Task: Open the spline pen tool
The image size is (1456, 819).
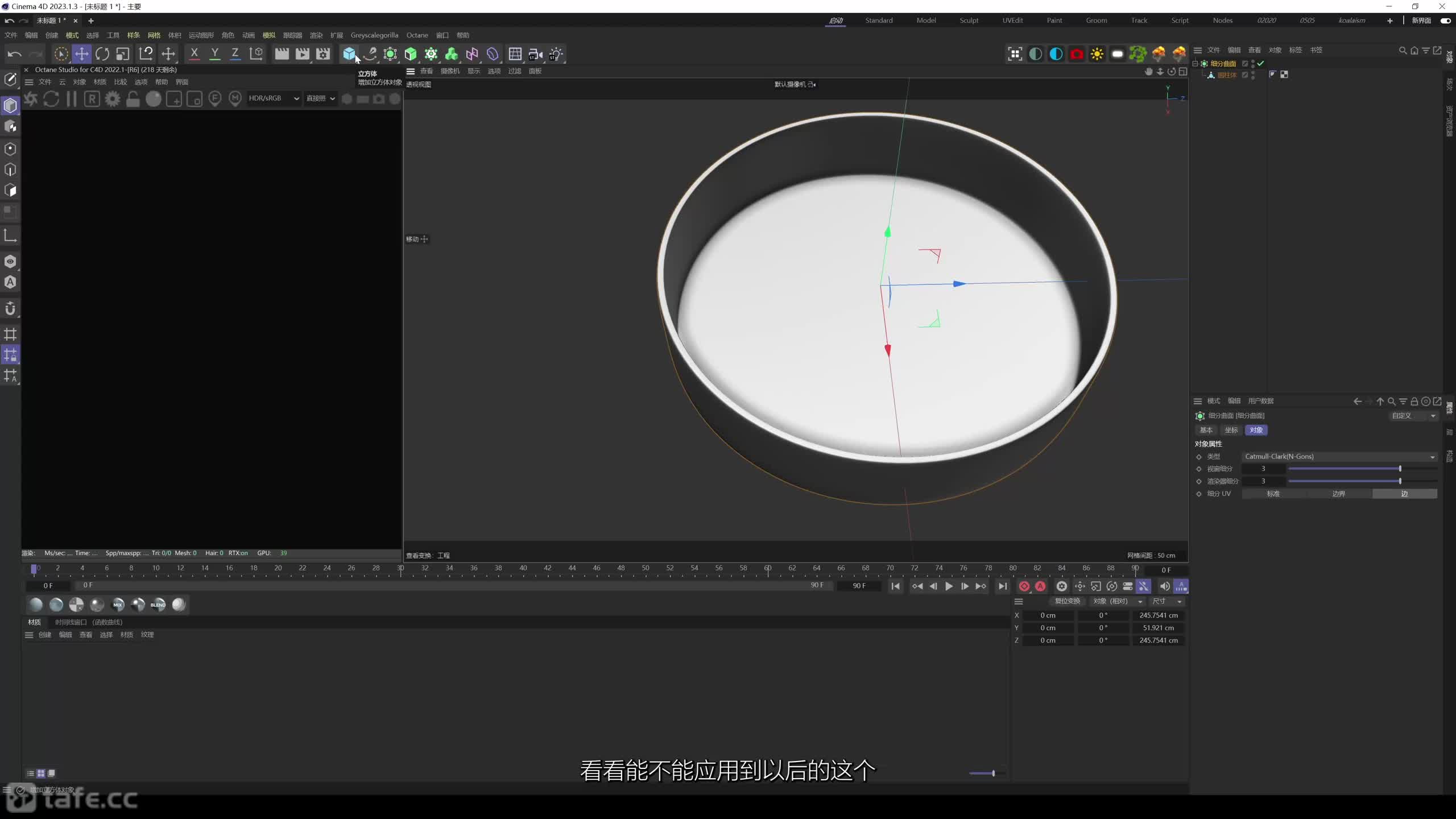Action: pos(370,54)
